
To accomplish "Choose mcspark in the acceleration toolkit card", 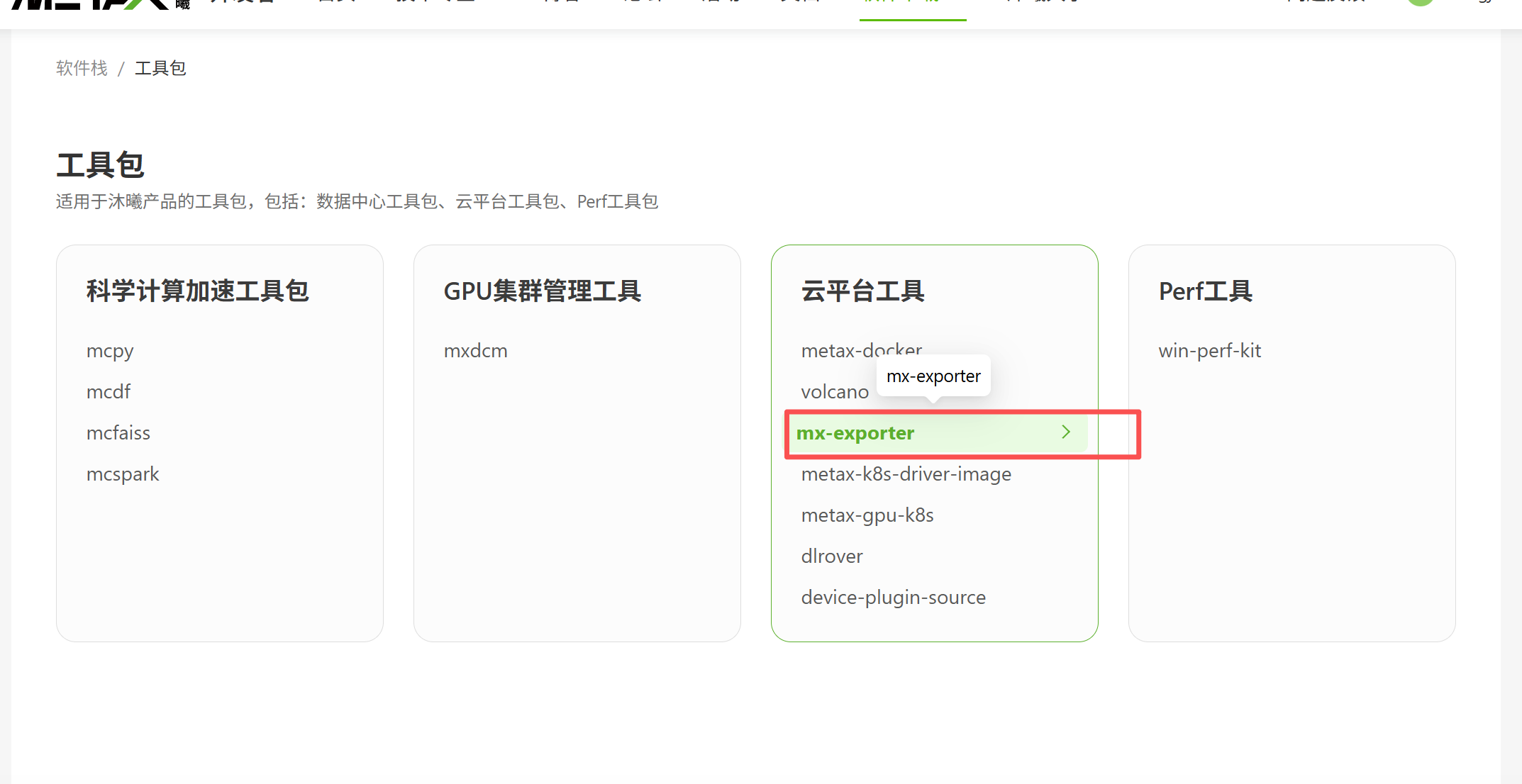I will click(123, 474).
